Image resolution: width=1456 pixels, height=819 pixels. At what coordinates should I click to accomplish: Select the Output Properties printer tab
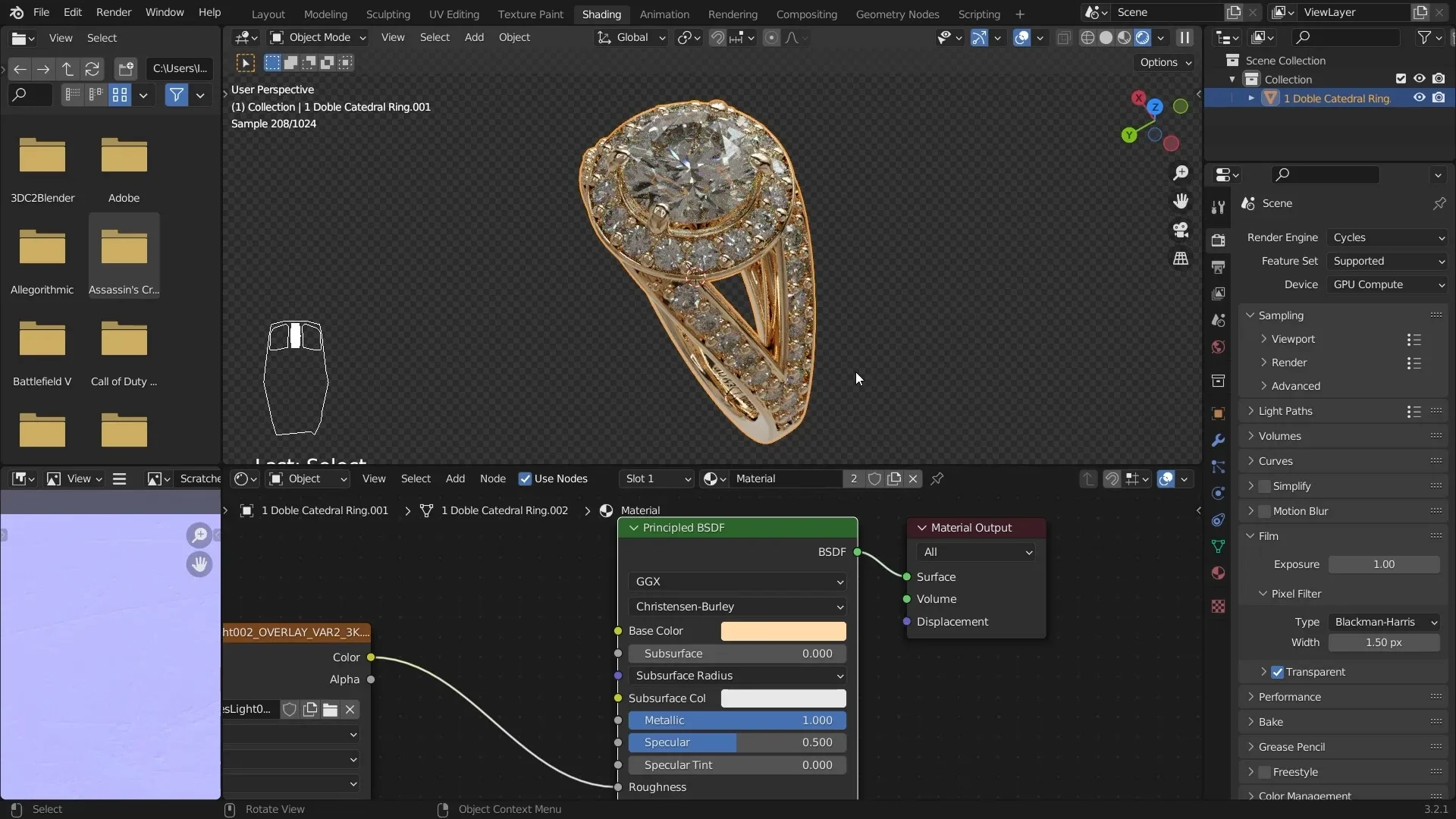pyautogui.click(x=1219, y=267)
